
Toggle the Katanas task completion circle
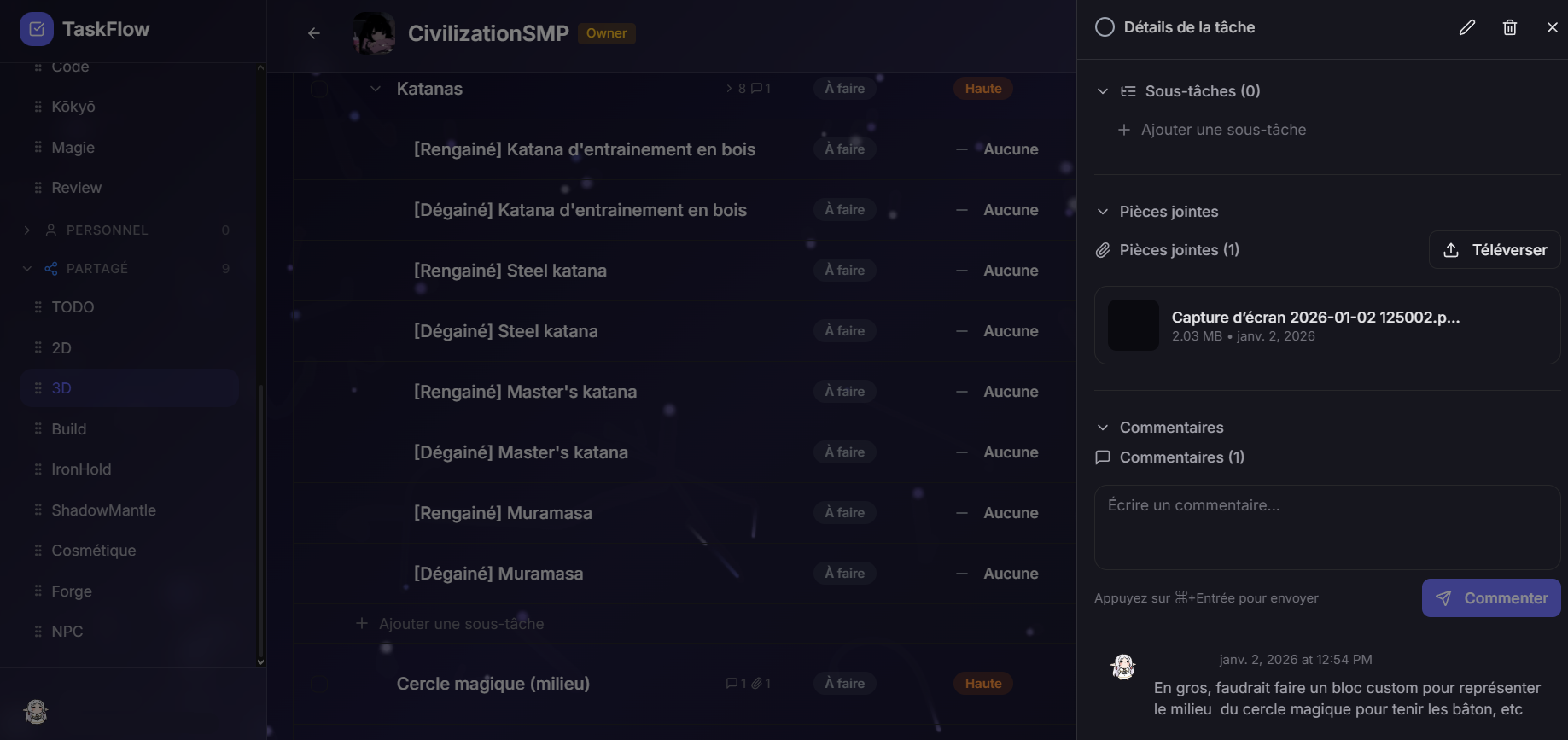click(319, 89)
